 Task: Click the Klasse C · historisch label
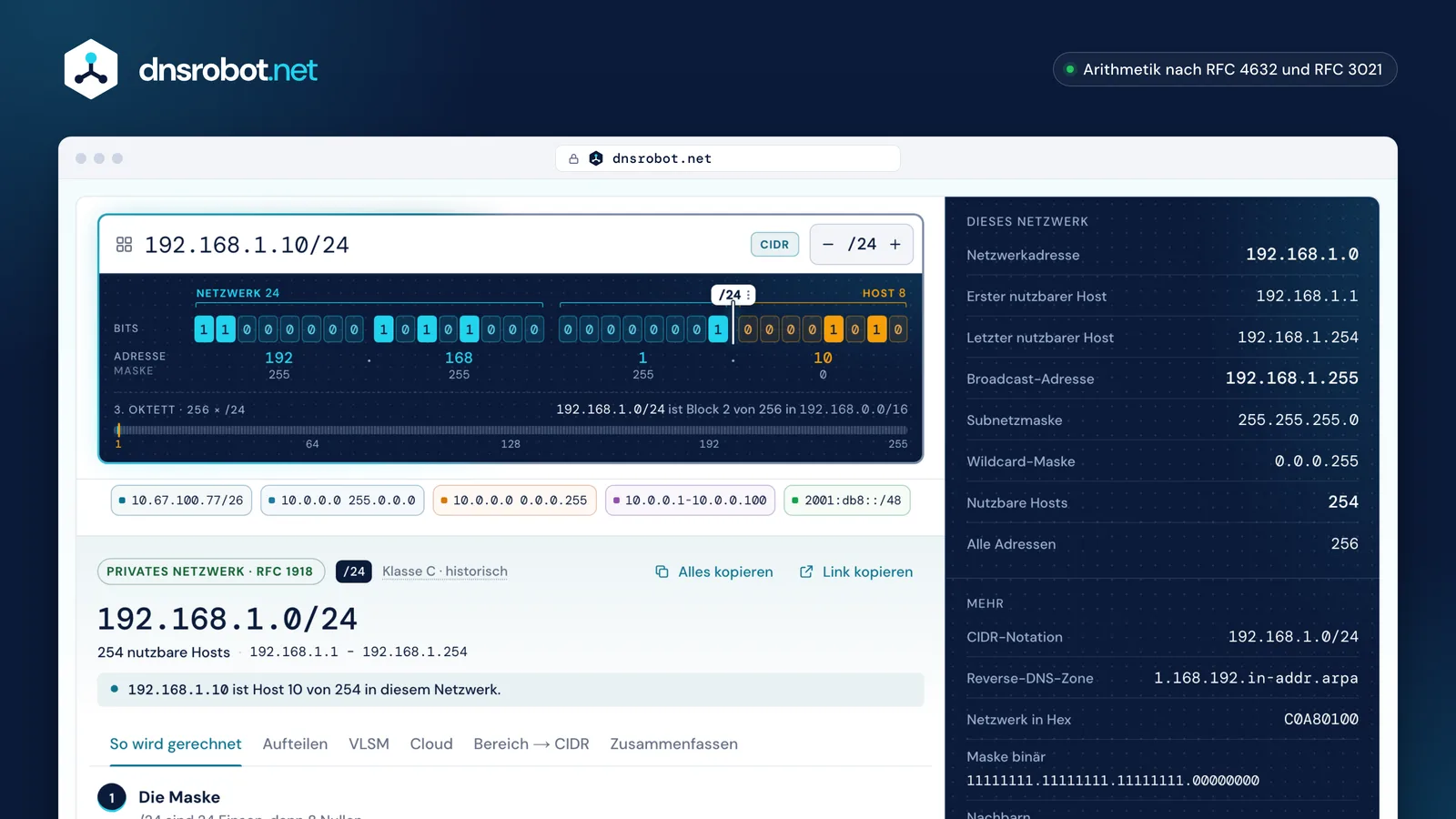pos(445,571)
